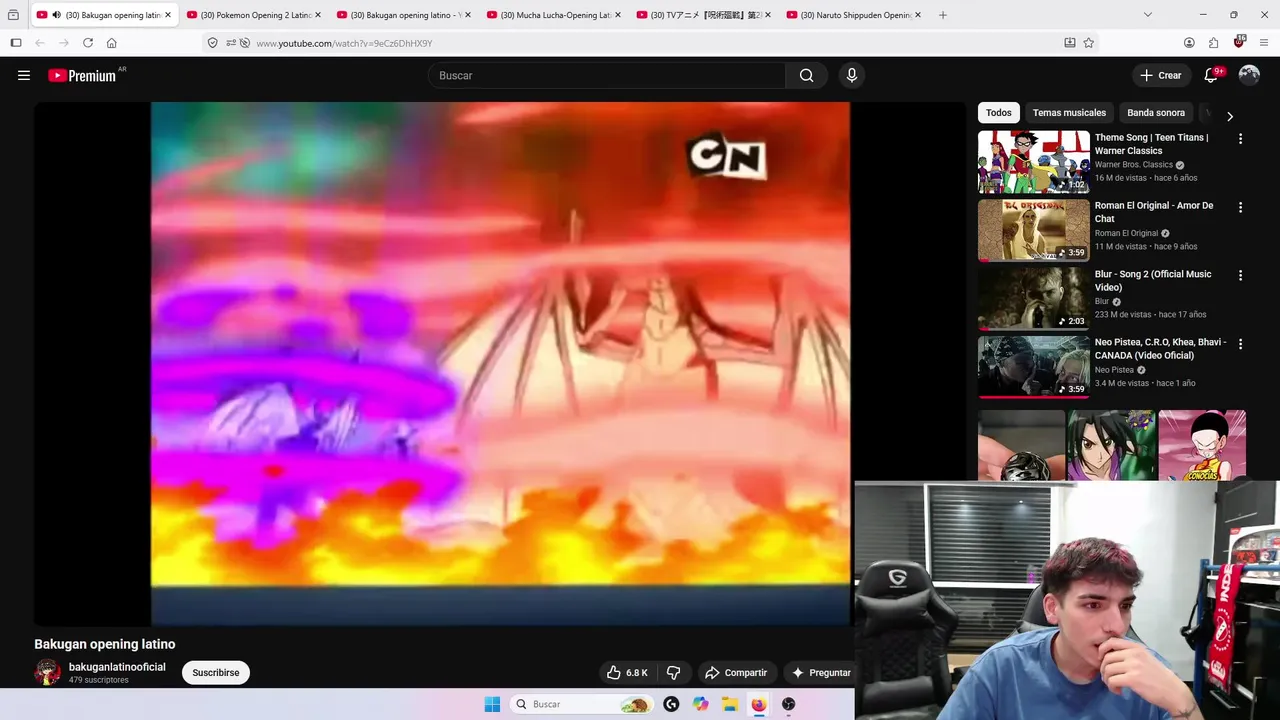Reload the page in the browser
This screenshot has height=720, width=1280.
88,43
